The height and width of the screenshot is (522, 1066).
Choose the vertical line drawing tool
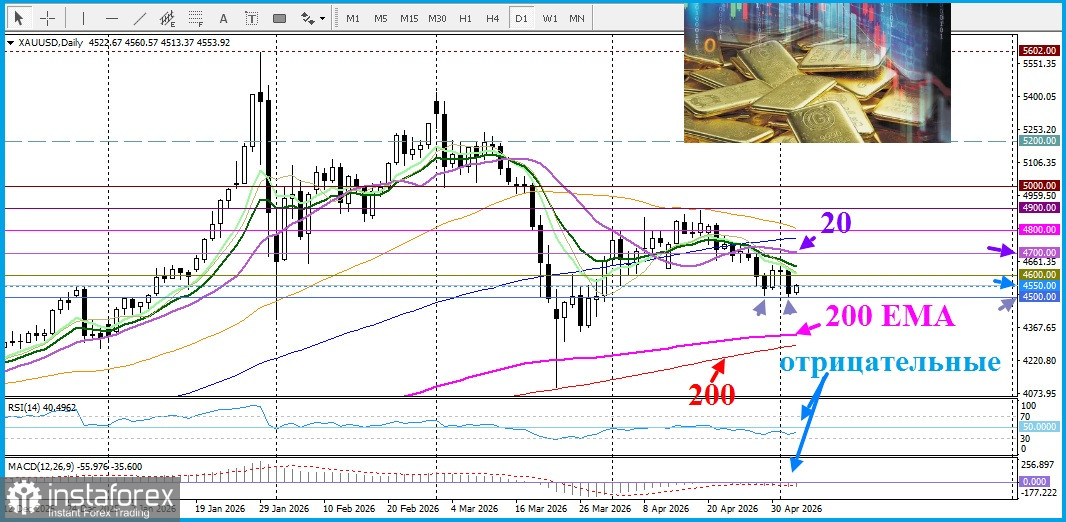84,18
